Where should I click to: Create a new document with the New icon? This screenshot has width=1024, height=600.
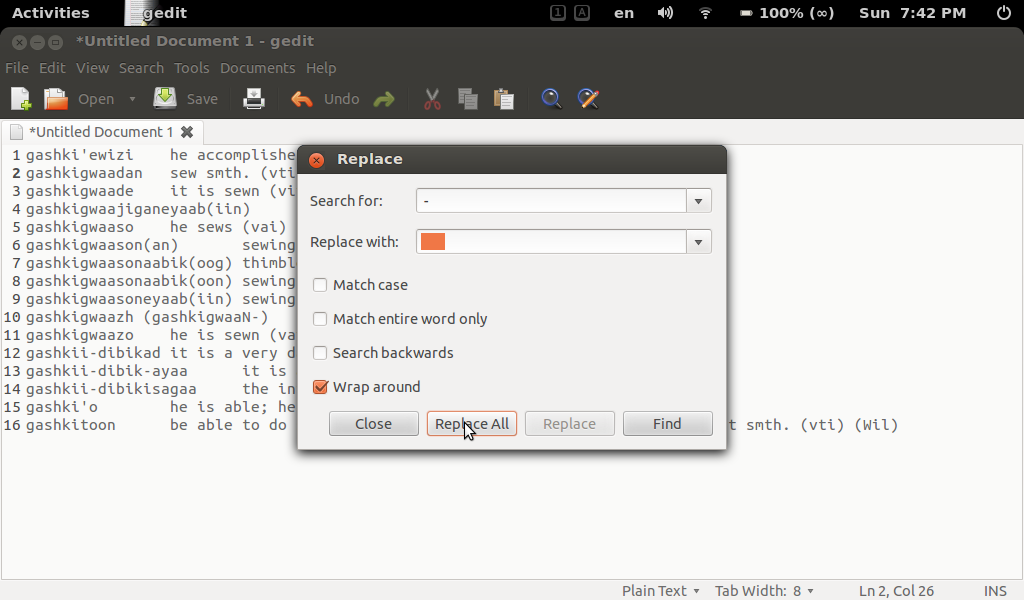19,98
